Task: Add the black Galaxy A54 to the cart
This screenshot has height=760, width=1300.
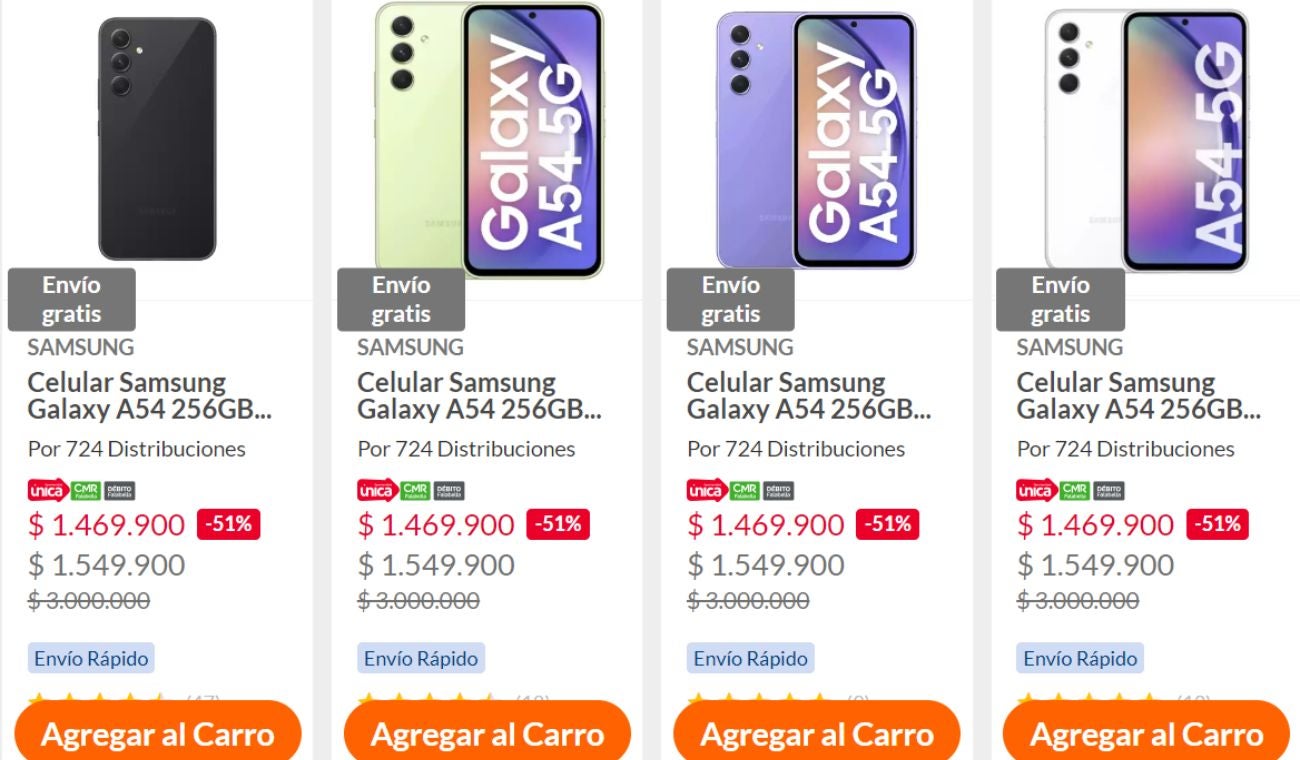Action: point(157,735)
